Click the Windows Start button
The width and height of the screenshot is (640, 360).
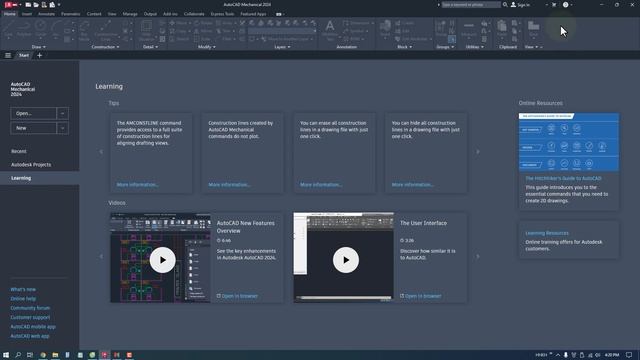click(x=6, y=355)
